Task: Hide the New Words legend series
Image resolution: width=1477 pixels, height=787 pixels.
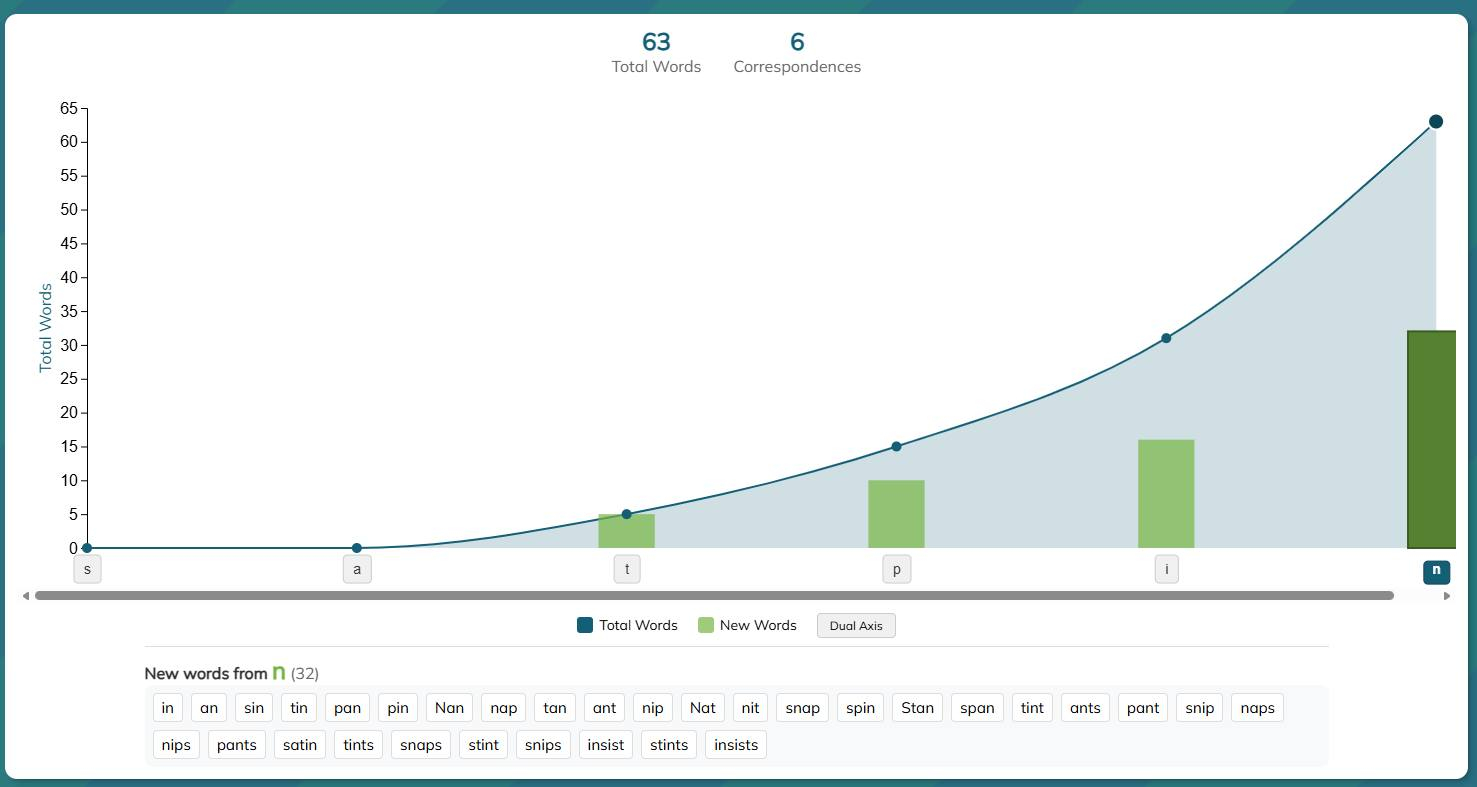Action: (x=747, y=626)
